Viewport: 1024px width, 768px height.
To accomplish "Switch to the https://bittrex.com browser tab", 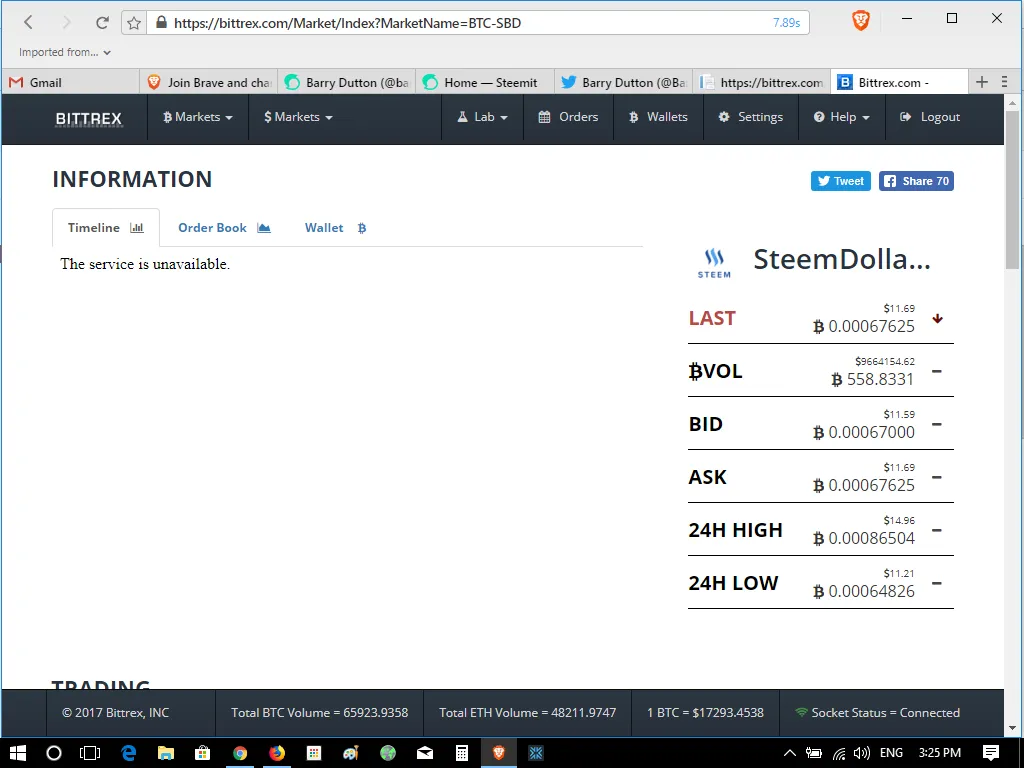I will pyautogui.click(x=761, y=82).
